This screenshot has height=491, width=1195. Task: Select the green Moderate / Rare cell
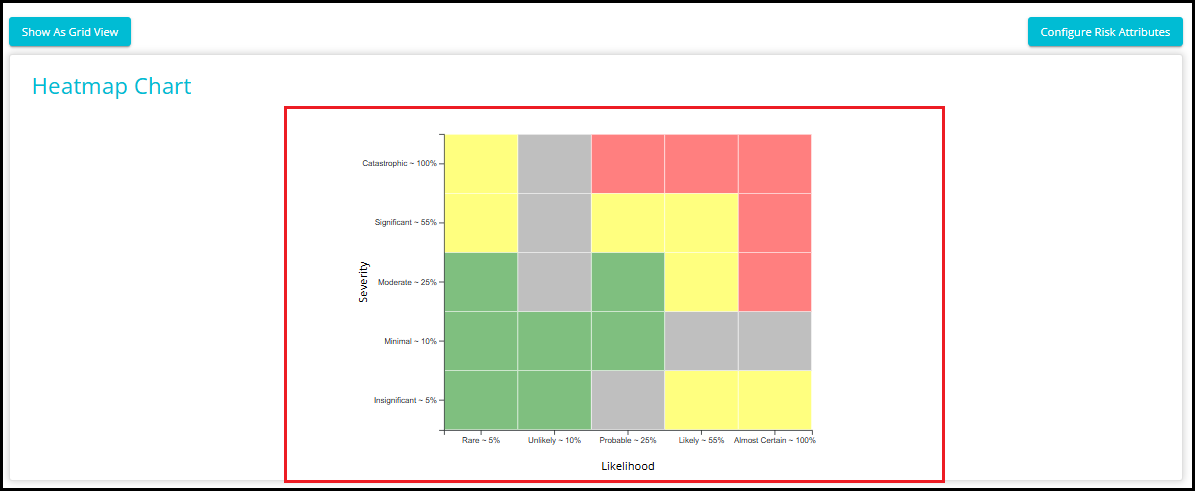[x=481, y=281]
